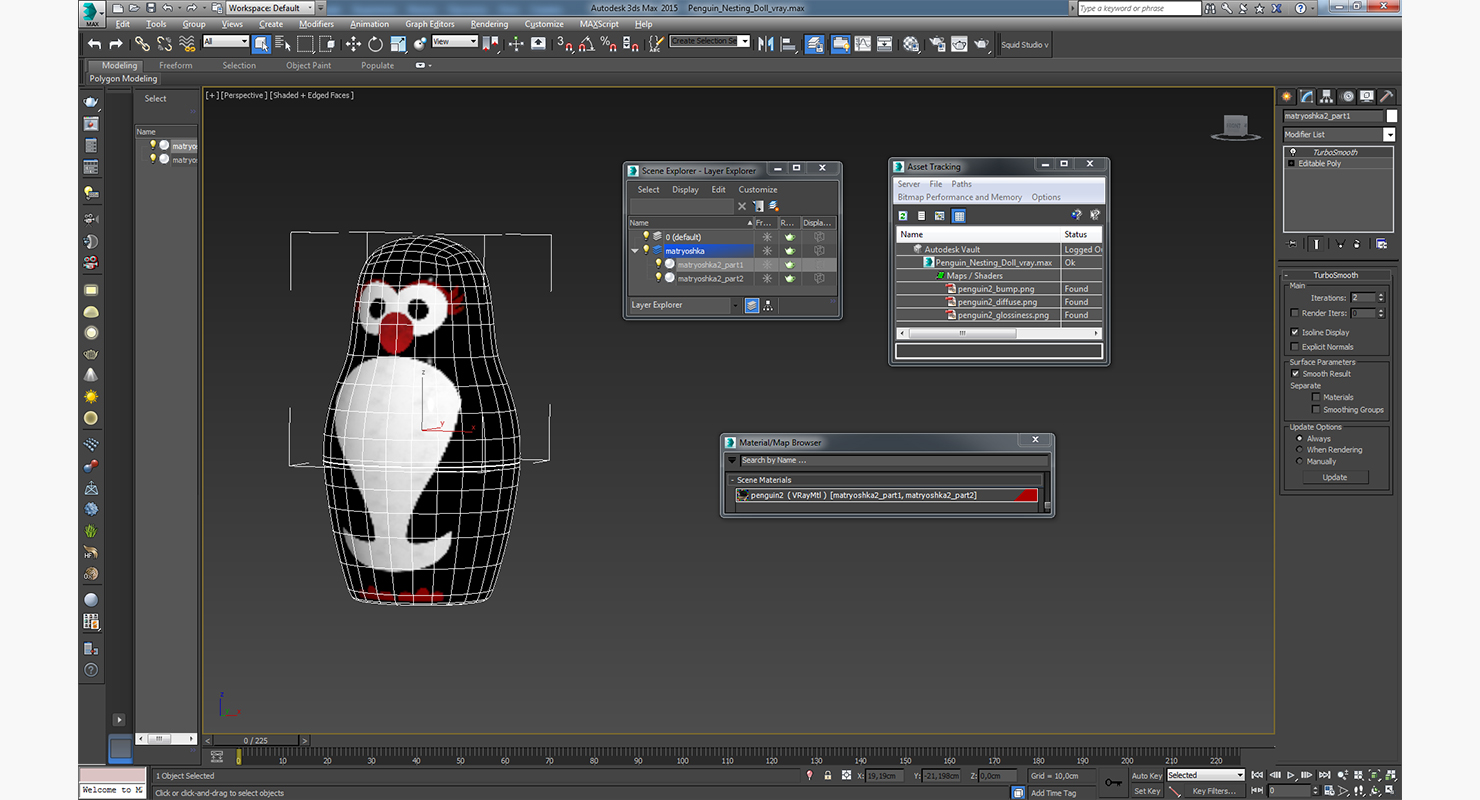Choose the Rectangular Selection Region tool
This screenshot has height=800, width=1480.
(x=305, y=44)
